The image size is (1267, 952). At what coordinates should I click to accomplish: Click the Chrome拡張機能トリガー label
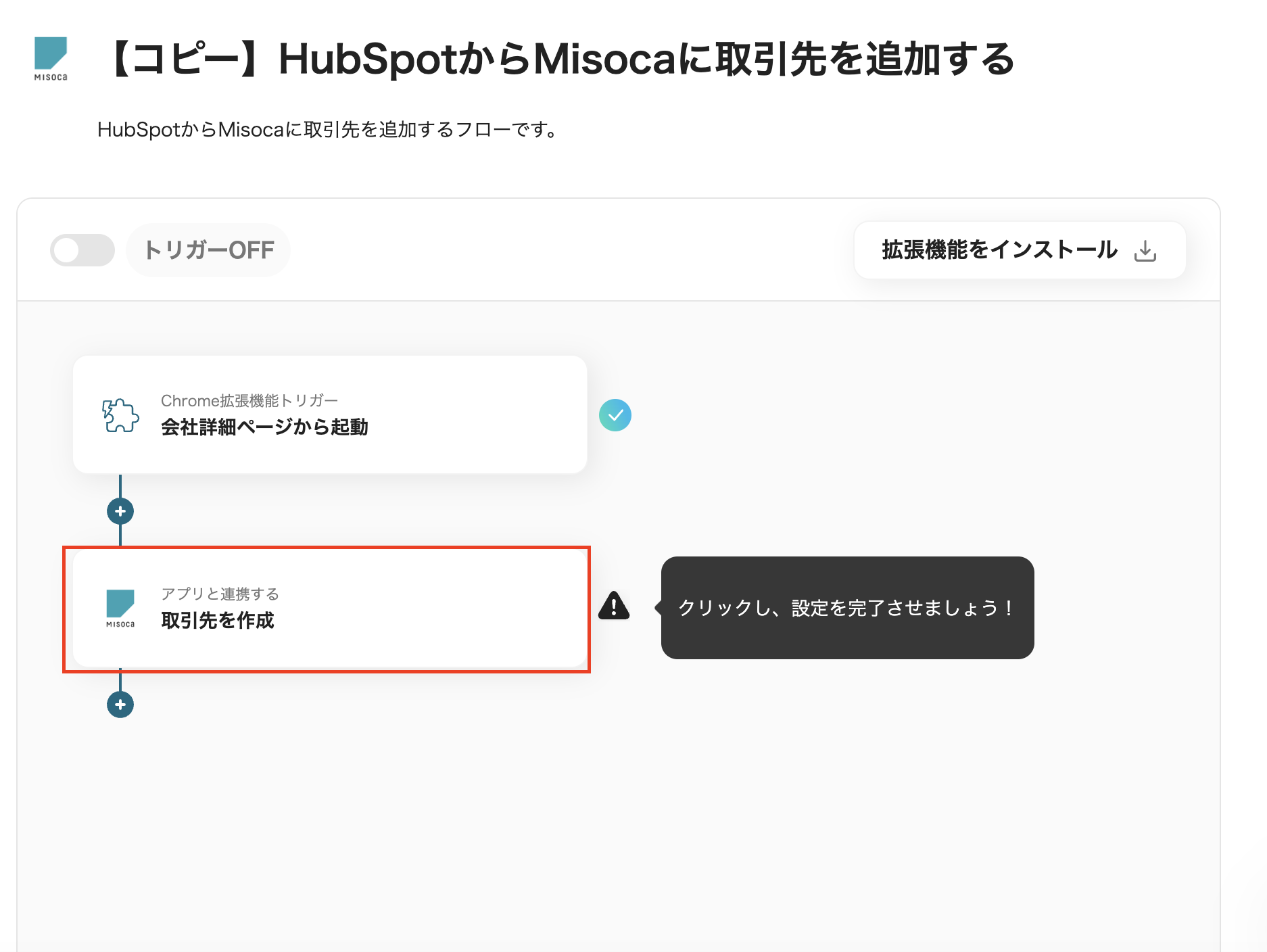tap(249, 401)
